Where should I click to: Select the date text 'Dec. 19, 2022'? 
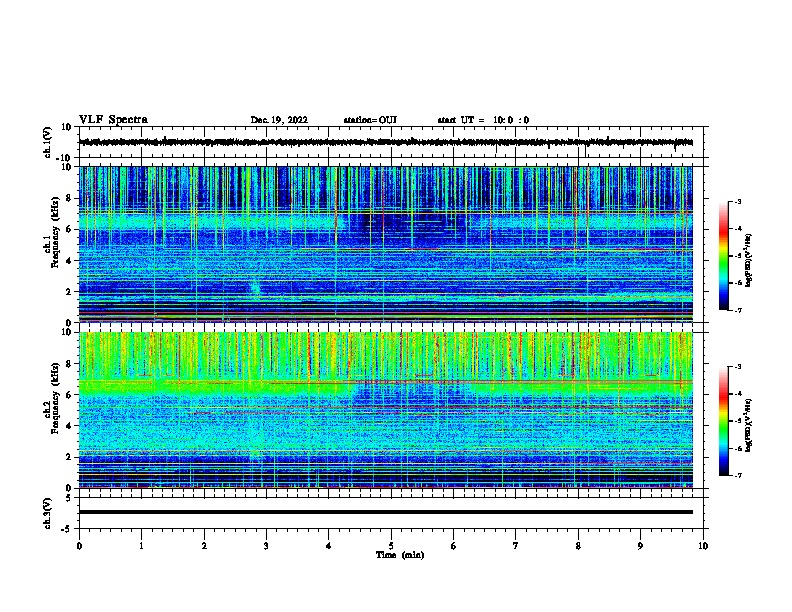pyautogui.click(x=279, y=120)
